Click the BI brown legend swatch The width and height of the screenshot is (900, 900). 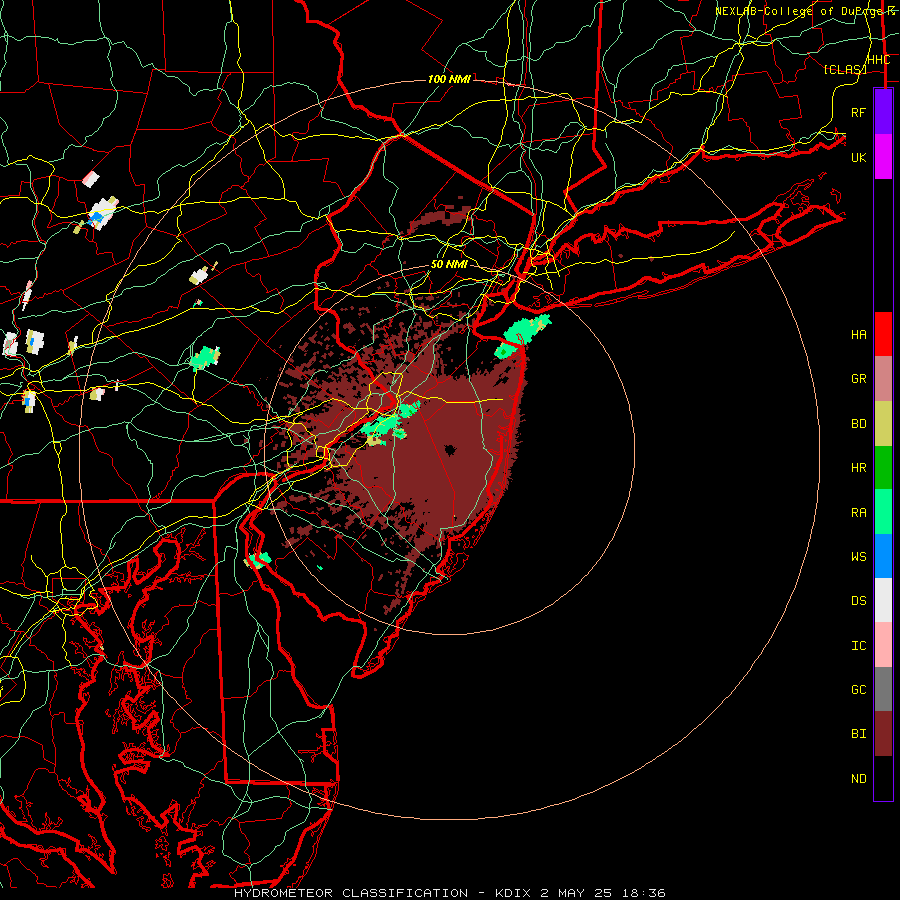coord(883,734)
